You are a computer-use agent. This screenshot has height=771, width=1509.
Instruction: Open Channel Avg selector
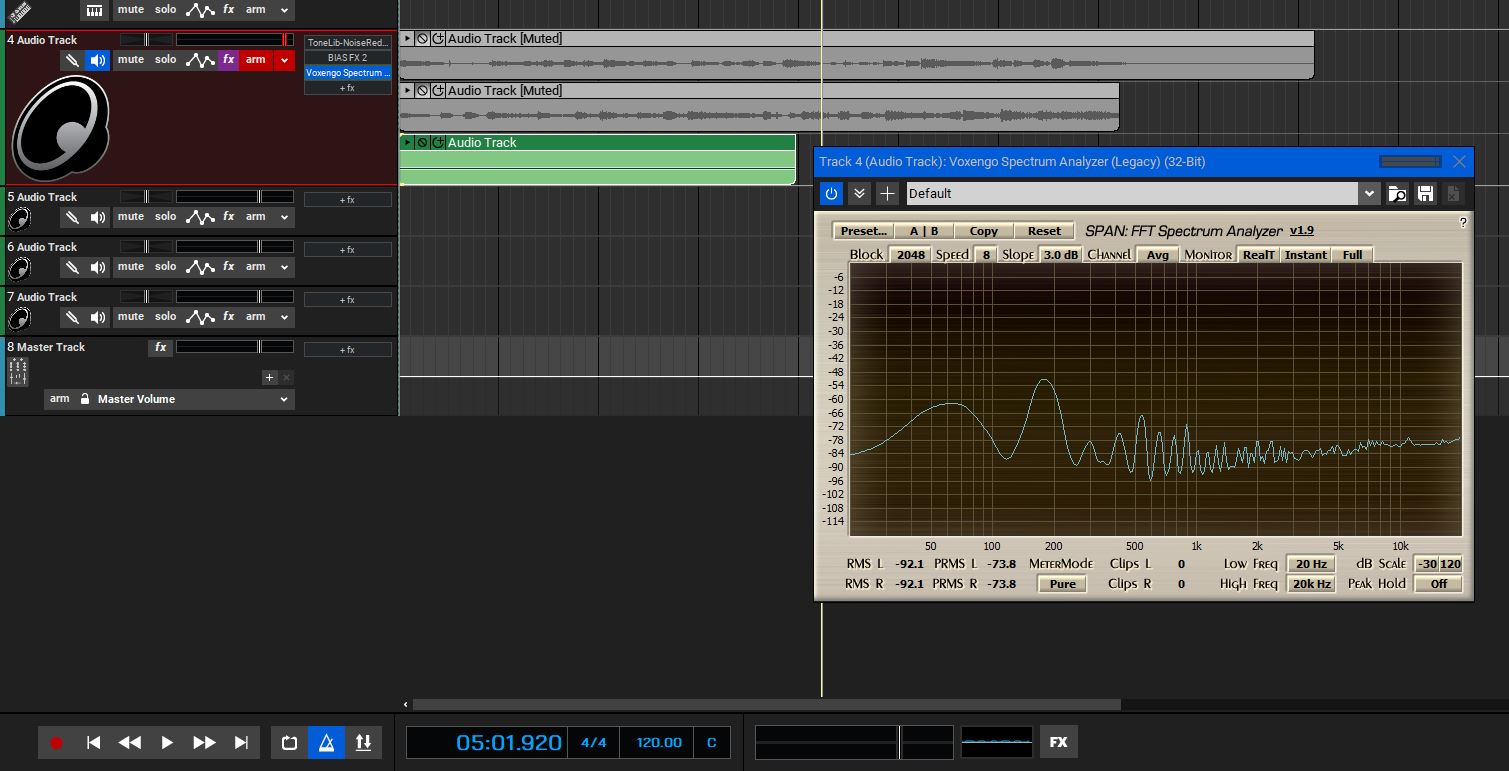pyautogui.click(x=1157, y=255)
